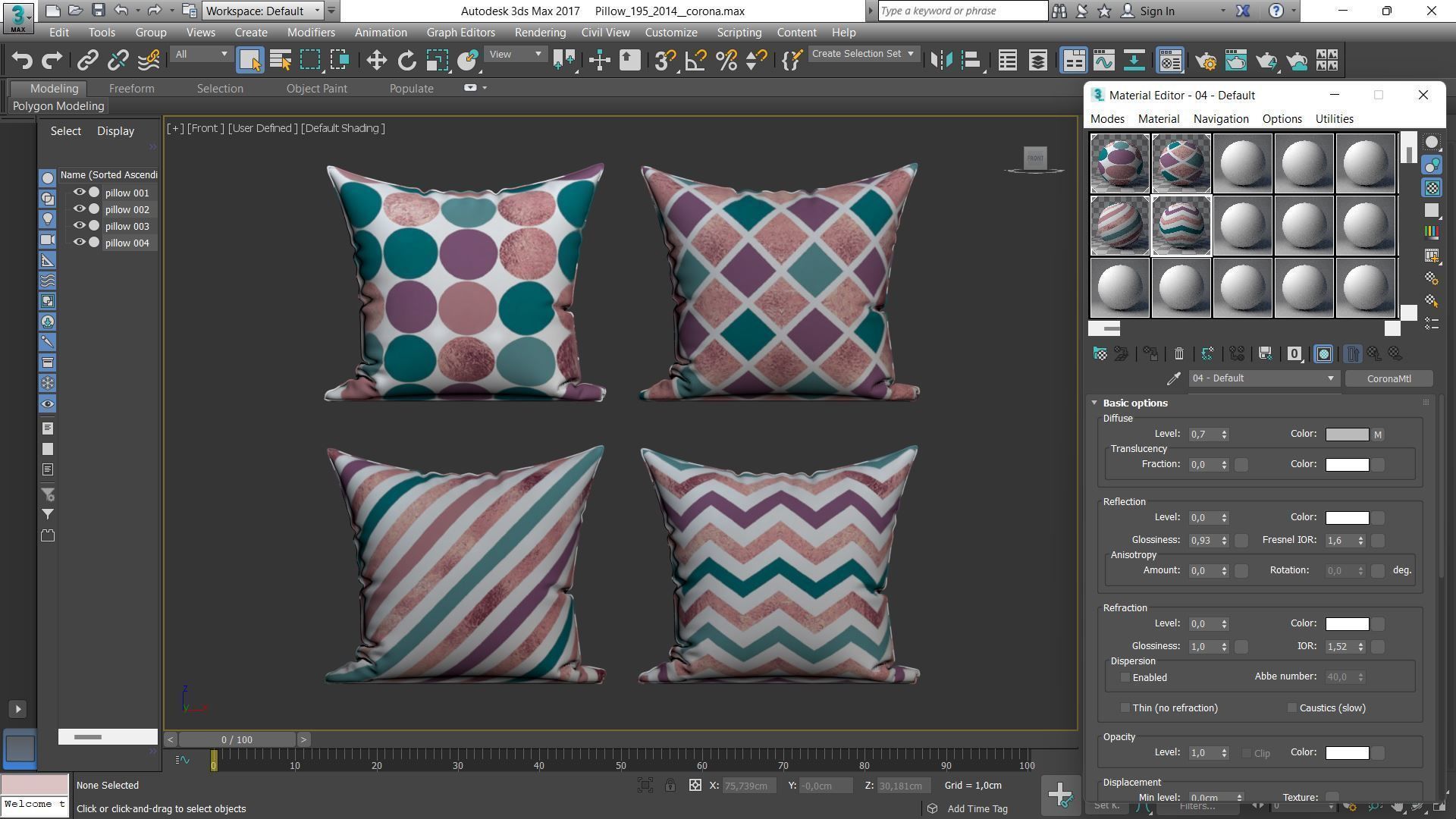Toggle the 3D Snaps tool
The image size is (1456, 819).
[x=665, y=61]
